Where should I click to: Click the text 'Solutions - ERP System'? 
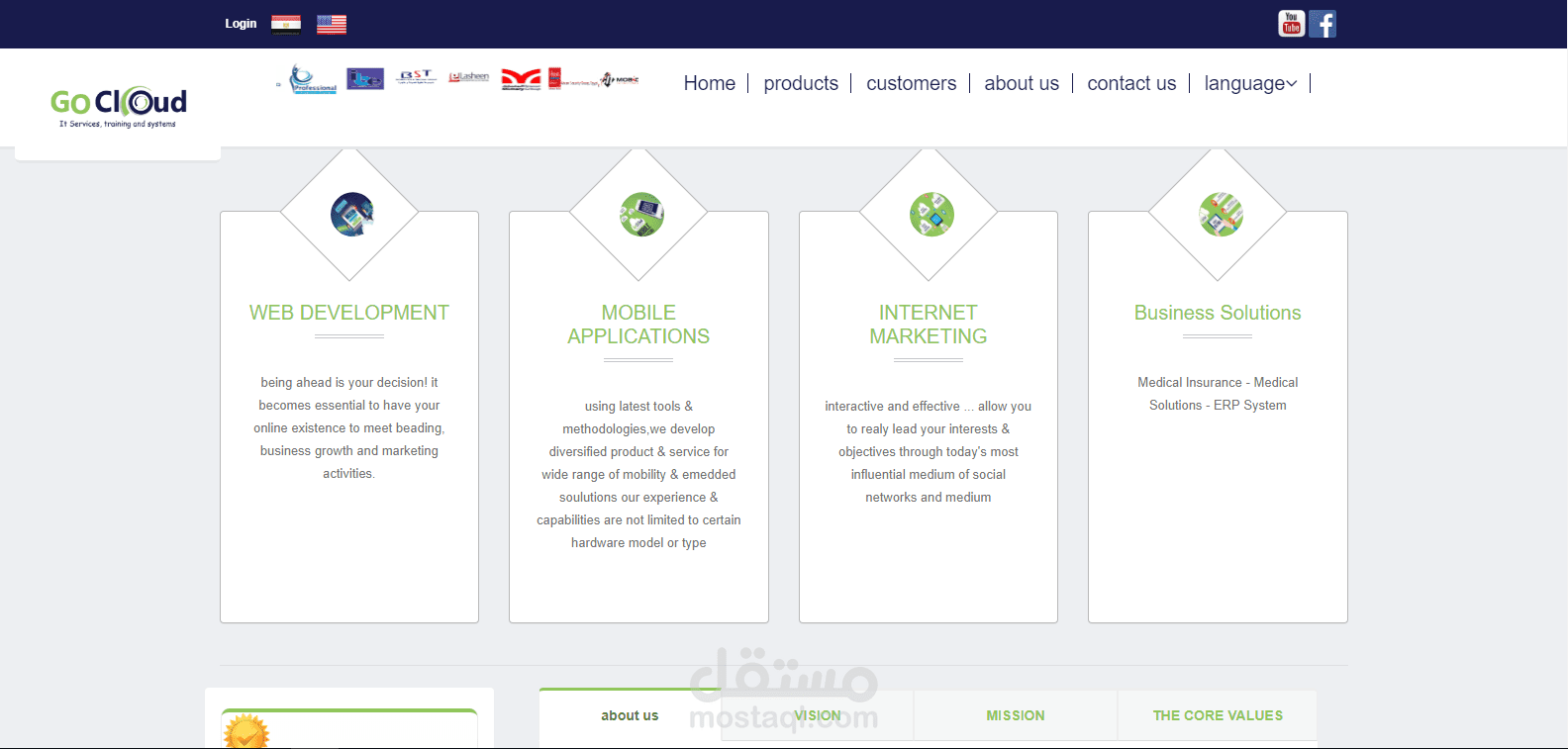1218,405
